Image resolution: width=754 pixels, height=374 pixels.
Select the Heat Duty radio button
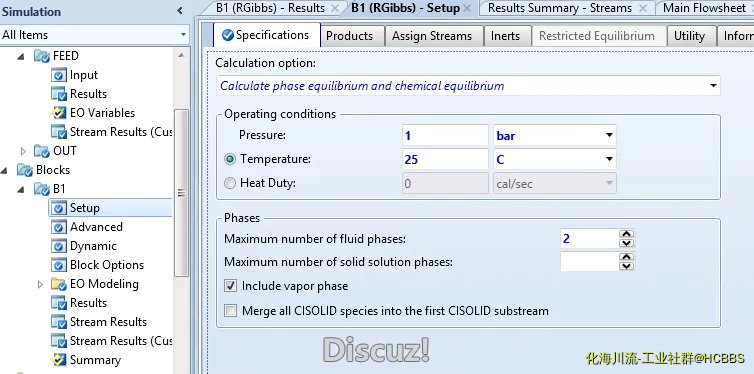[230, 183]
